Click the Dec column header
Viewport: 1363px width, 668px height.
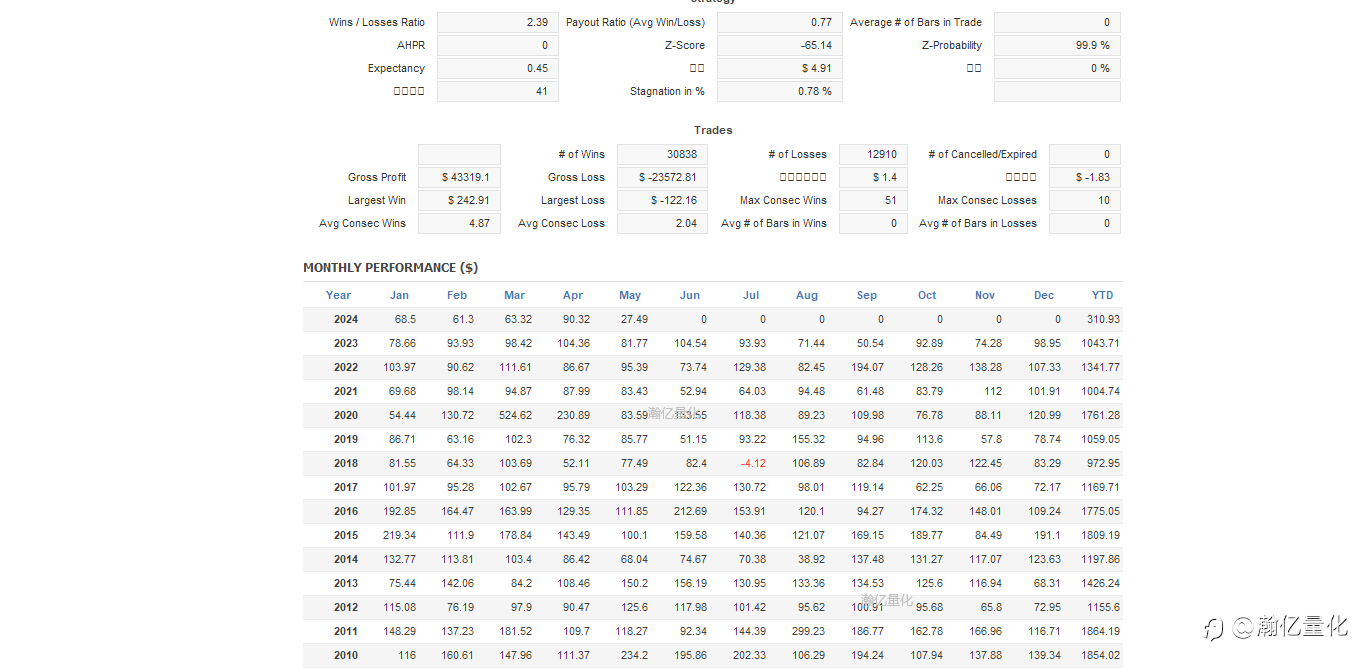(1044, 295)
